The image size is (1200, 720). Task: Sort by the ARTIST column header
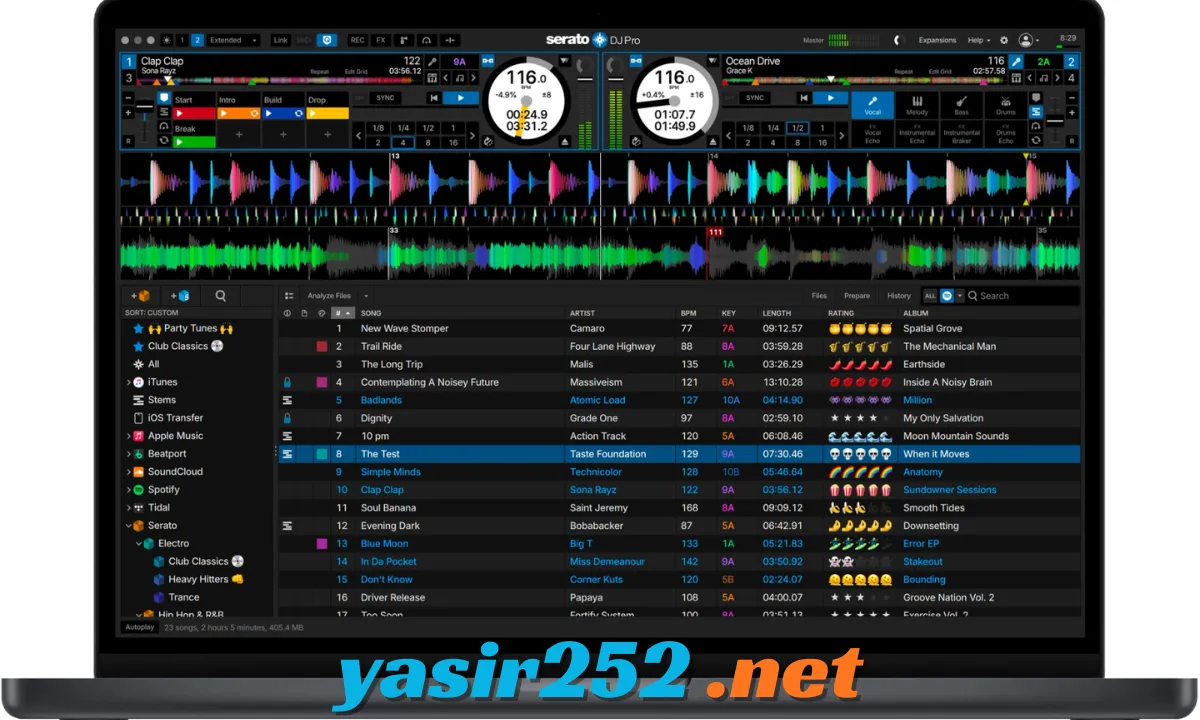pos(582,313)
